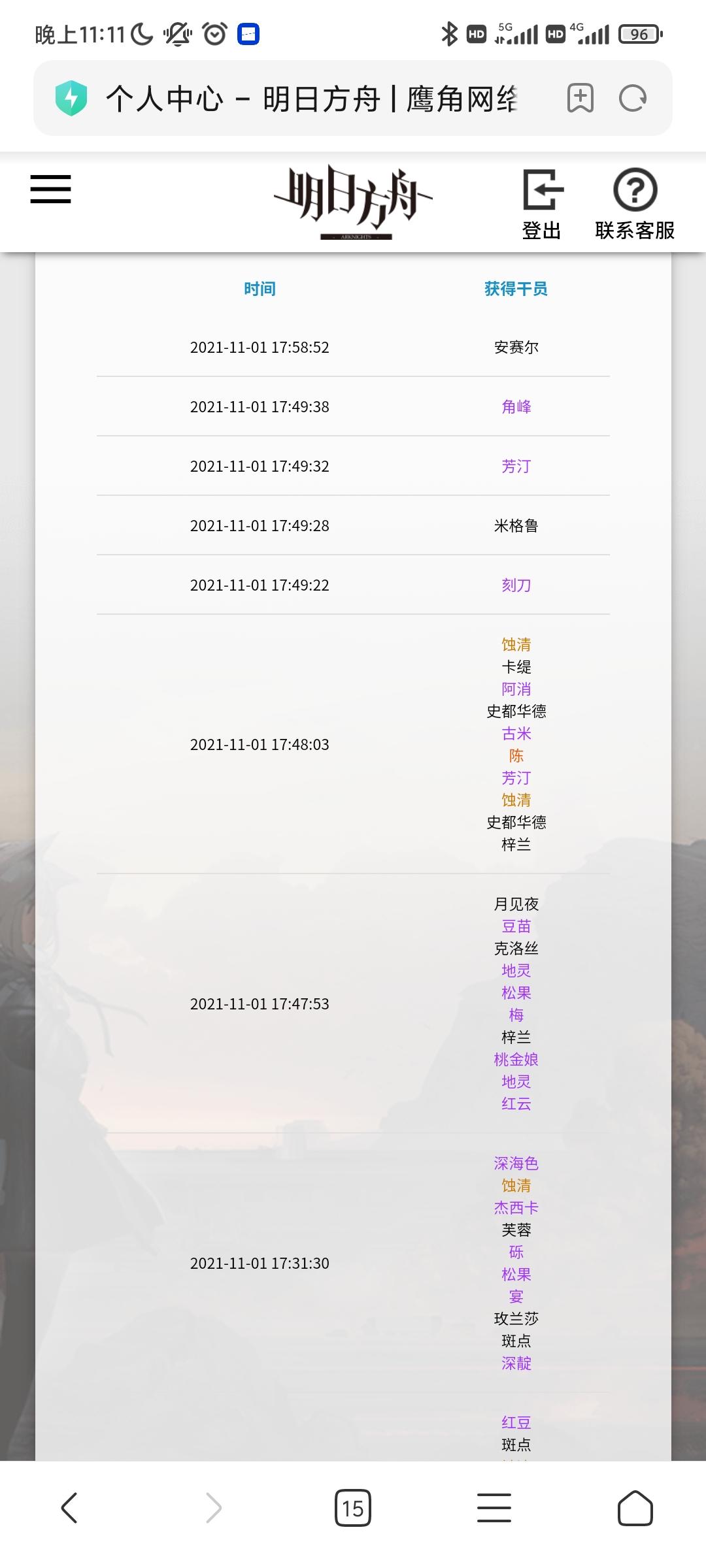Viewport: 706px width, 1568px height.
Task: Tap operator 桃金娘 in the list
Action: coord(516,1059)
